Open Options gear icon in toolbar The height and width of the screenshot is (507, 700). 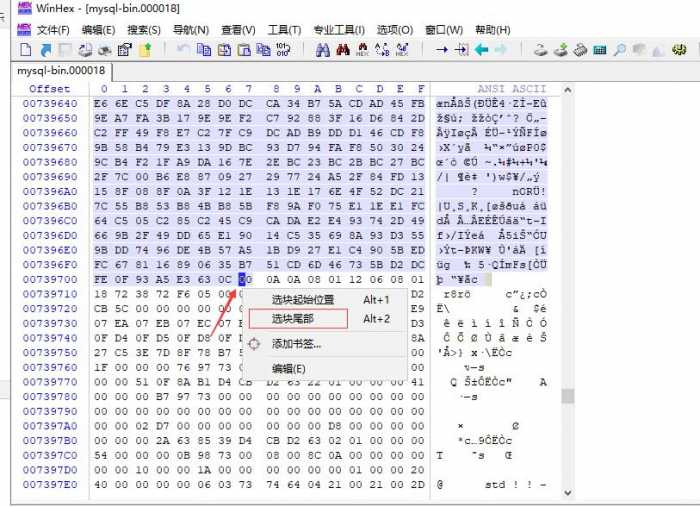click(x=679, y=49)
